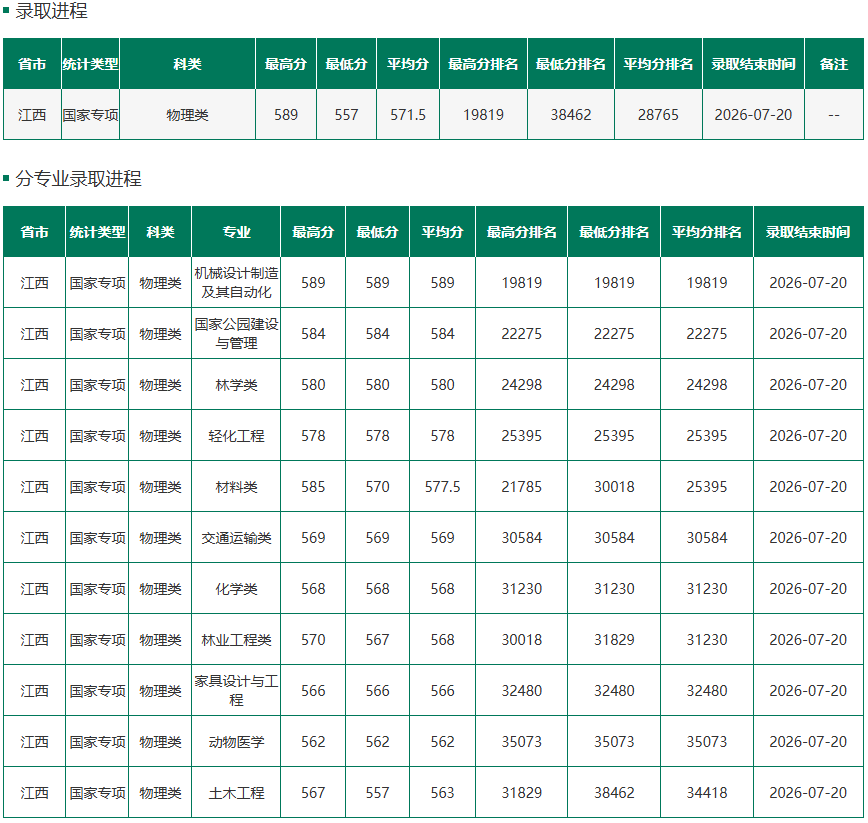Click the 563 average score for 土木工程
Image resolution: width=868 pixels, height=823 pixels.
(442, 793)
